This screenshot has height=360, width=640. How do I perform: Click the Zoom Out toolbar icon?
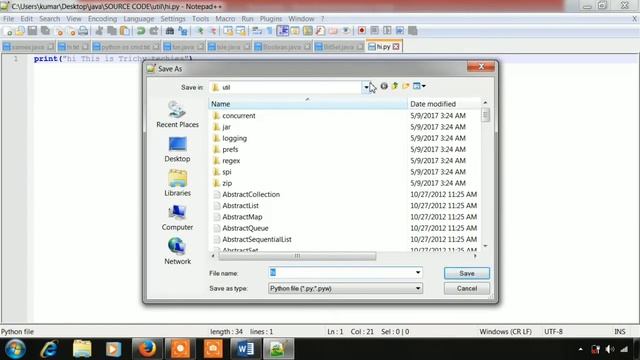click(212, 31)
